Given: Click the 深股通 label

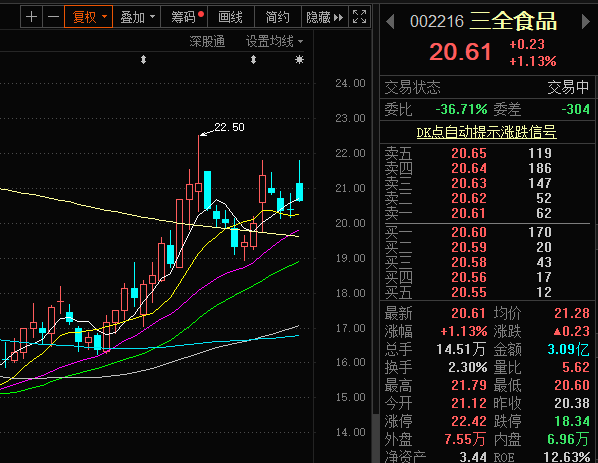Looking at the screenshot, I should (x=207, y=41).
